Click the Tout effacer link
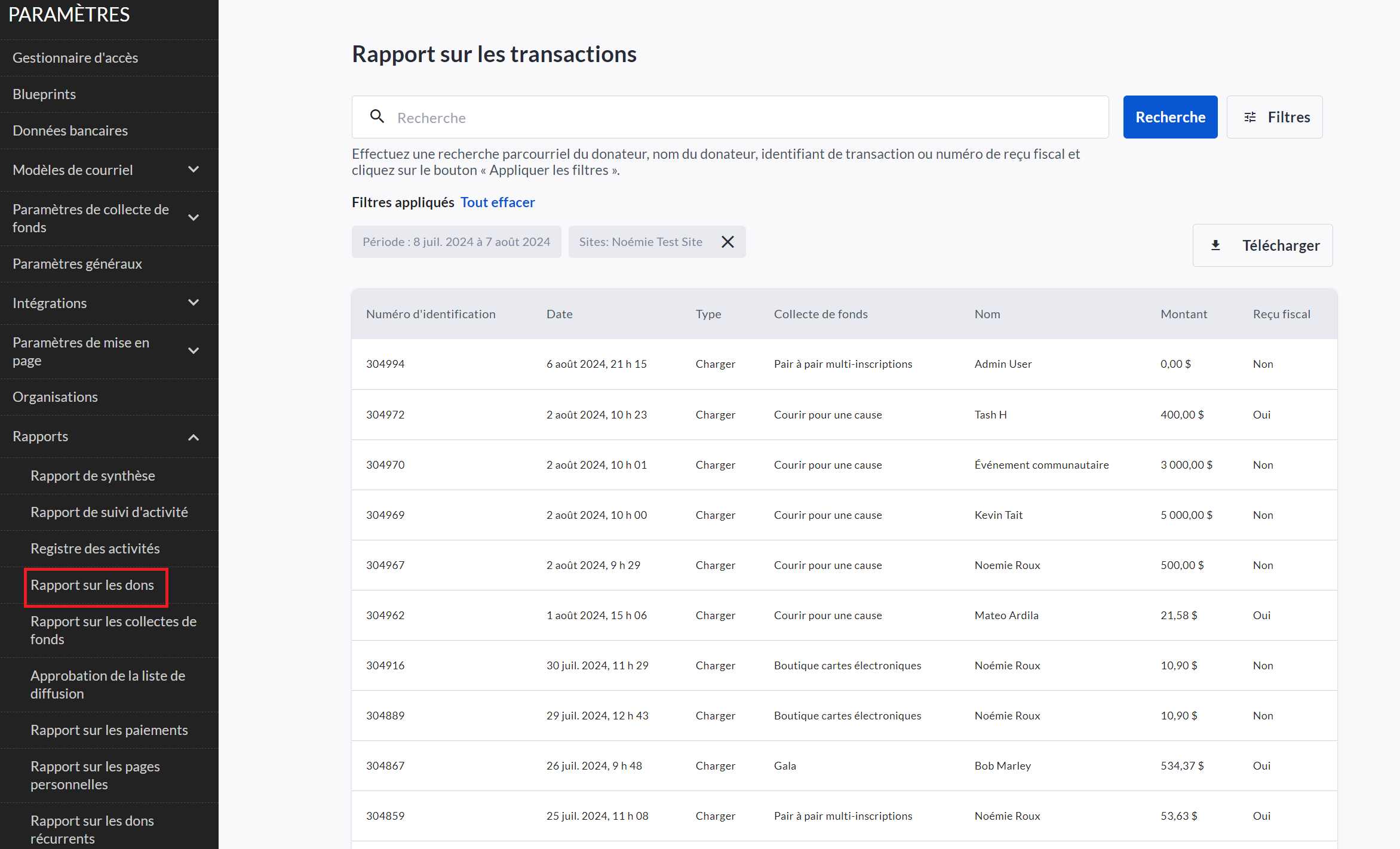This screenshot has width=1400, height=849. click(498, 202)
